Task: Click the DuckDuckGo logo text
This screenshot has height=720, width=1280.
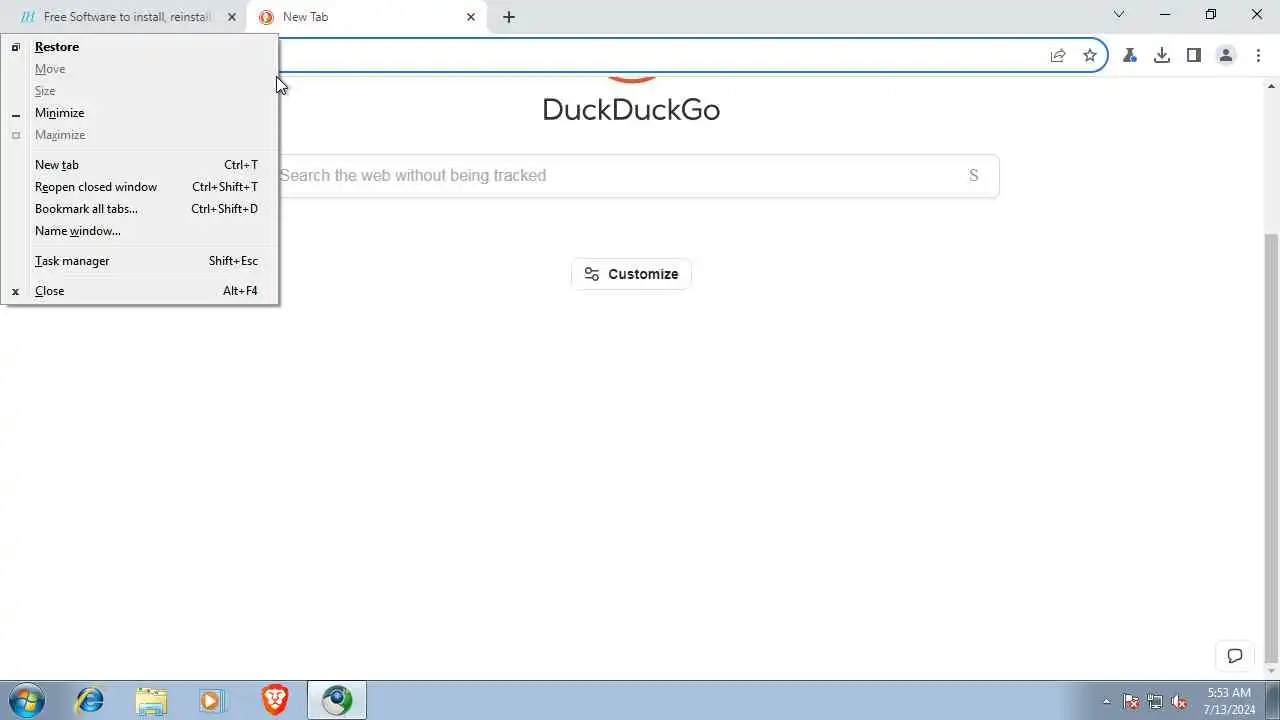Action: [631, 109]
